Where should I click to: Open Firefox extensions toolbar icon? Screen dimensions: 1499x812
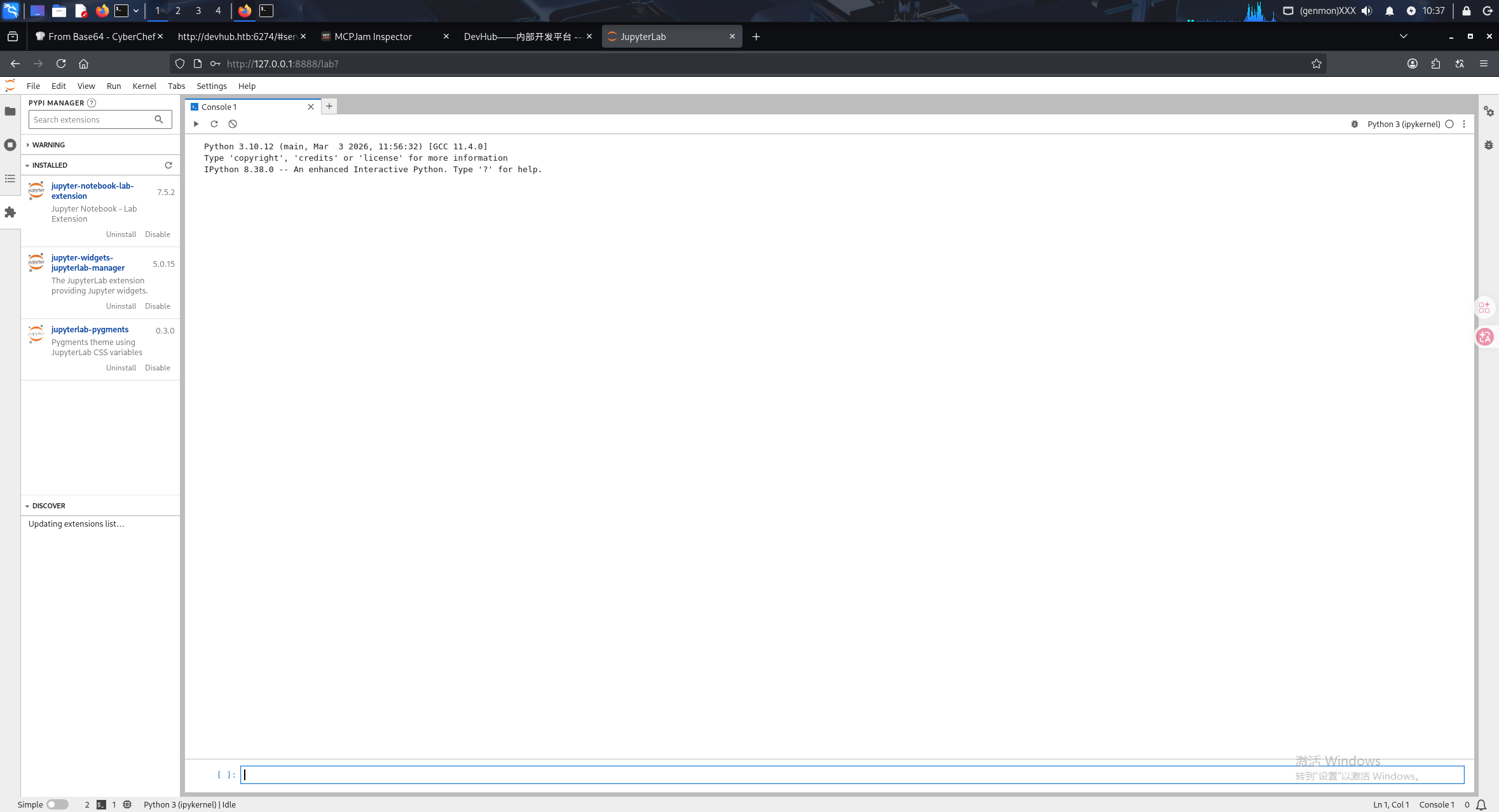tap(1435, 64)
